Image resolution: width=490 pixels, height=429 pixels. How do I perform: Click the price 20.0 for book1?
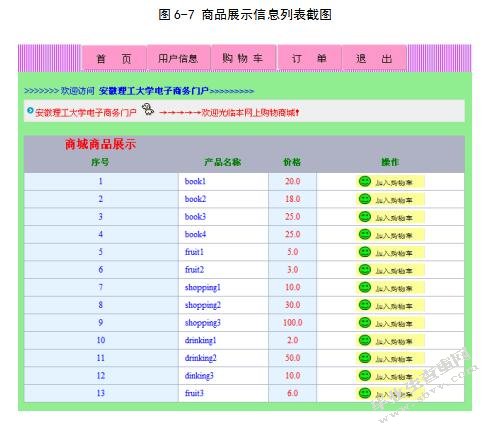pyautogui.click(x=293, y=181)
